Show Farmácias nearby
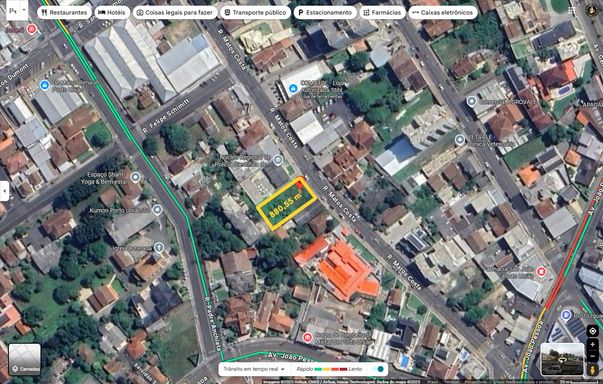This screenshot has height=384, width=603. tap(383, 12)
